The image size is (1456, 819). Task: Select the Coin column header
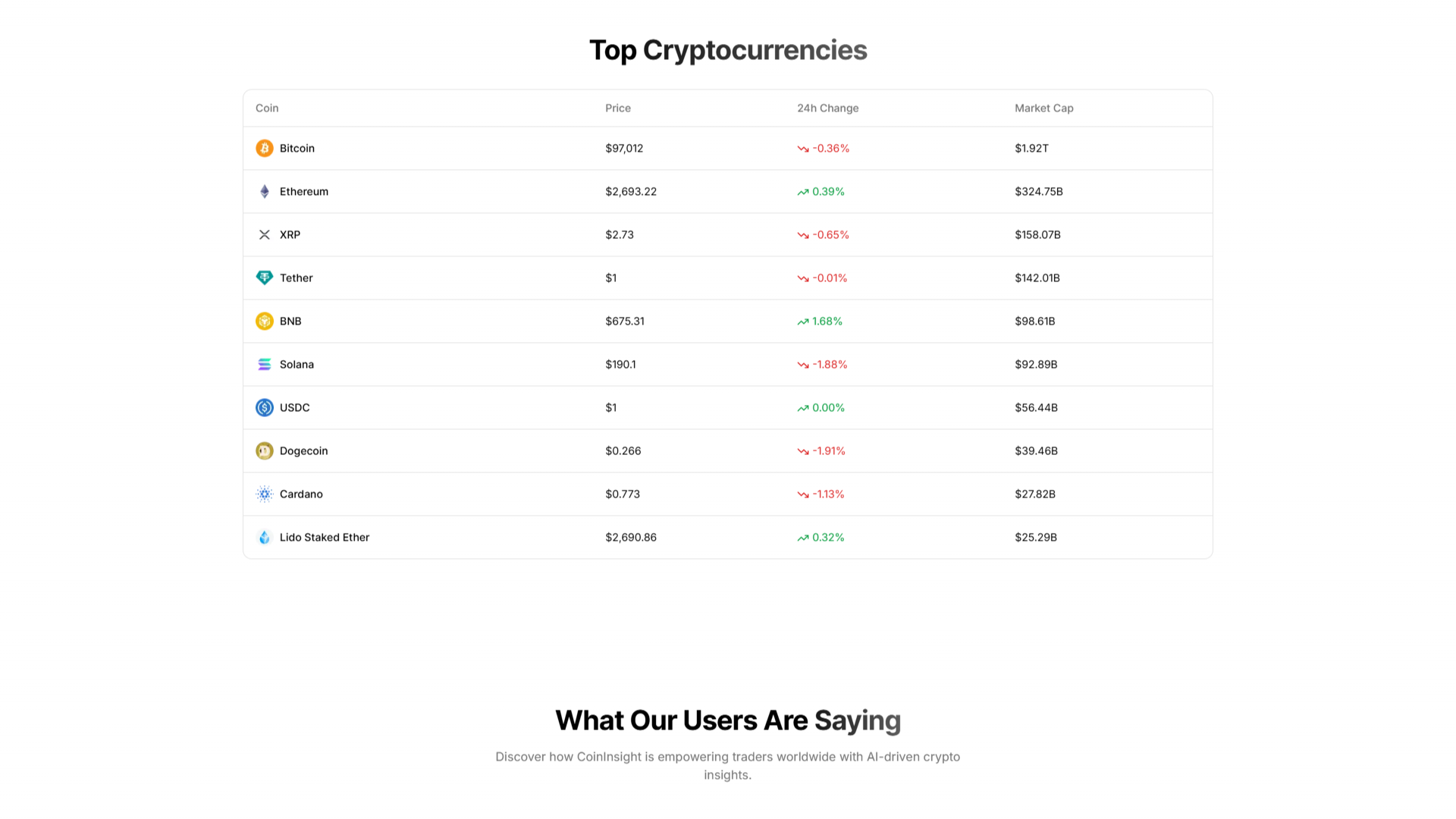coord(267,108)
